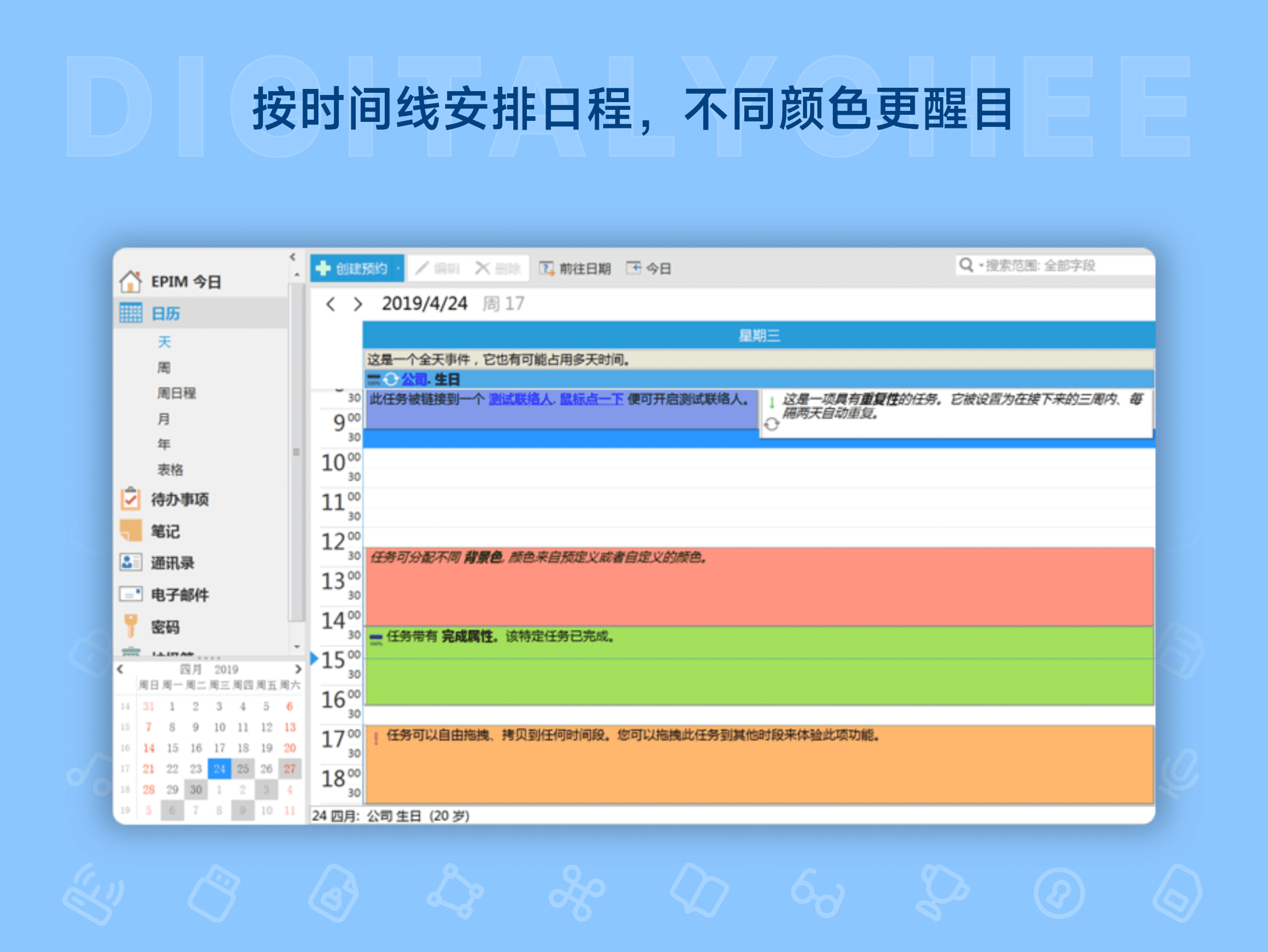Viewport: 1268px width, 952px height.
Task: Open the 待办事项 to-do list
Action: 179,500
